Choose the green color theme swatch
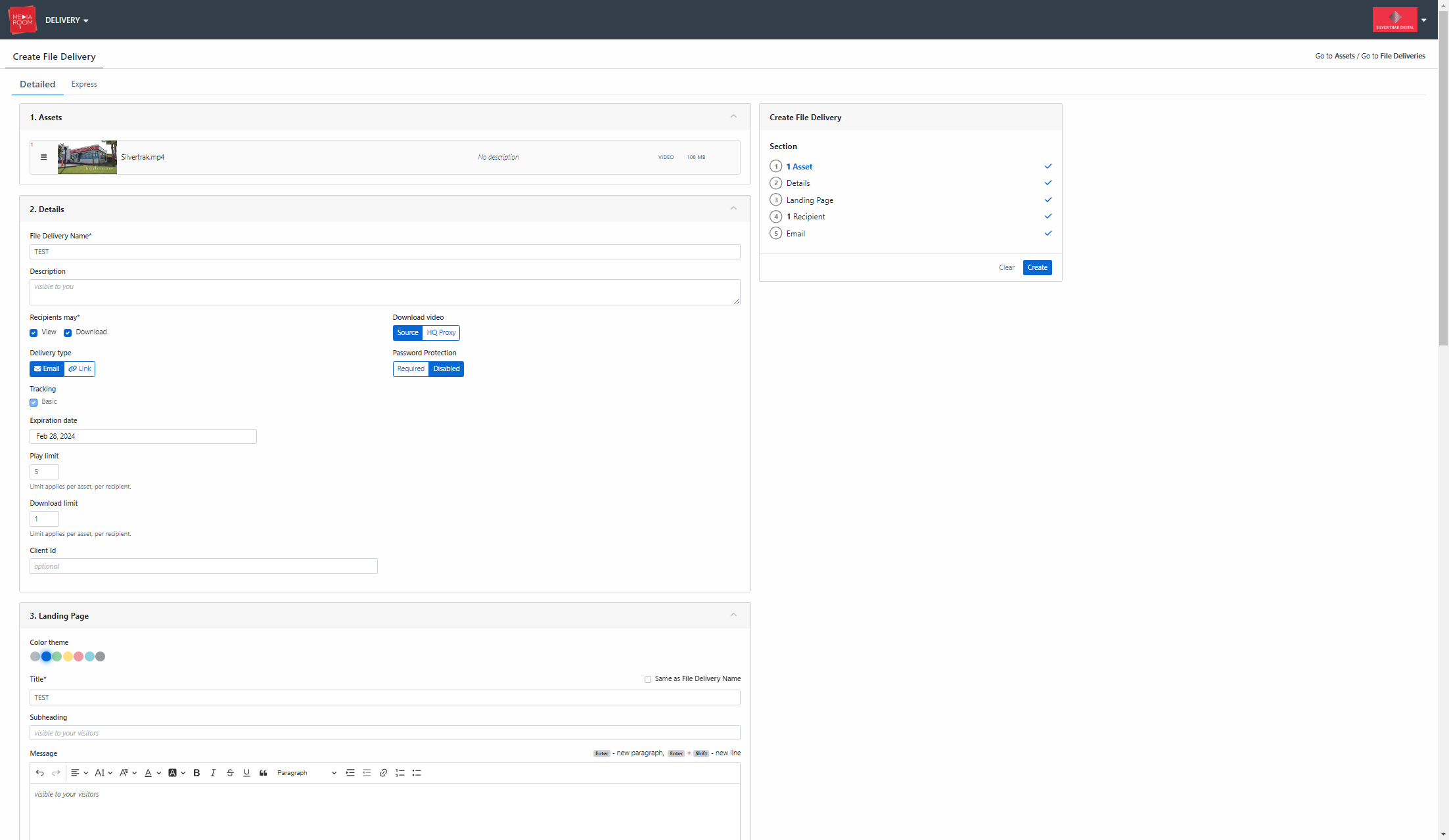The height and width of the screenshot is (840, 1449). click(57, 657)
